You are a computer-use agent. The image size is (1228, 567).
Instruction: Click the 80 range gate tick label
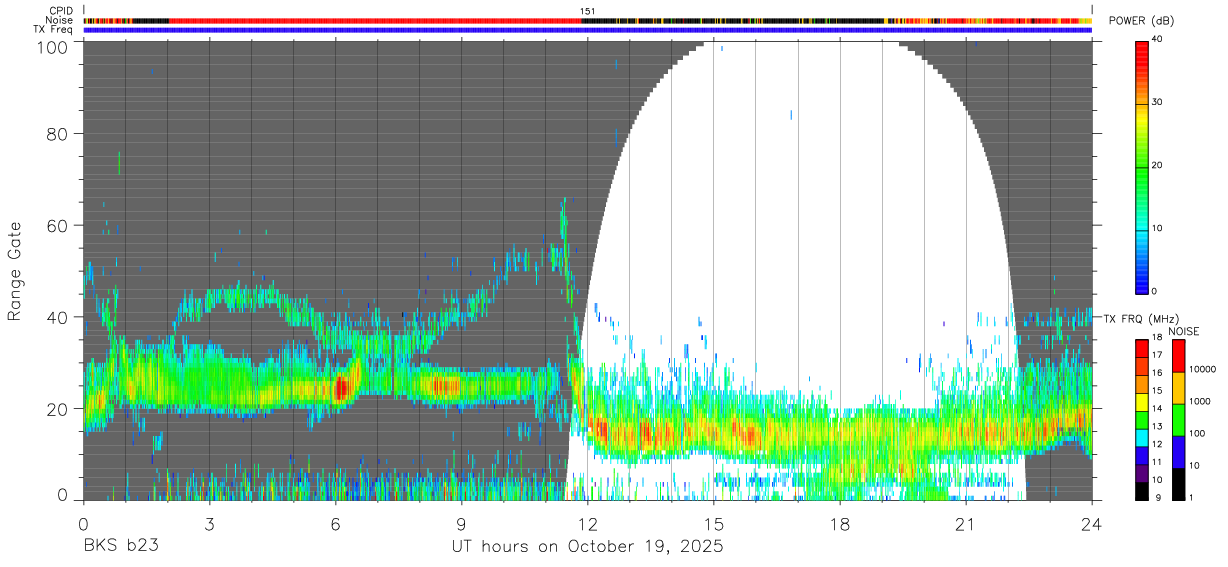coord(58,134)
